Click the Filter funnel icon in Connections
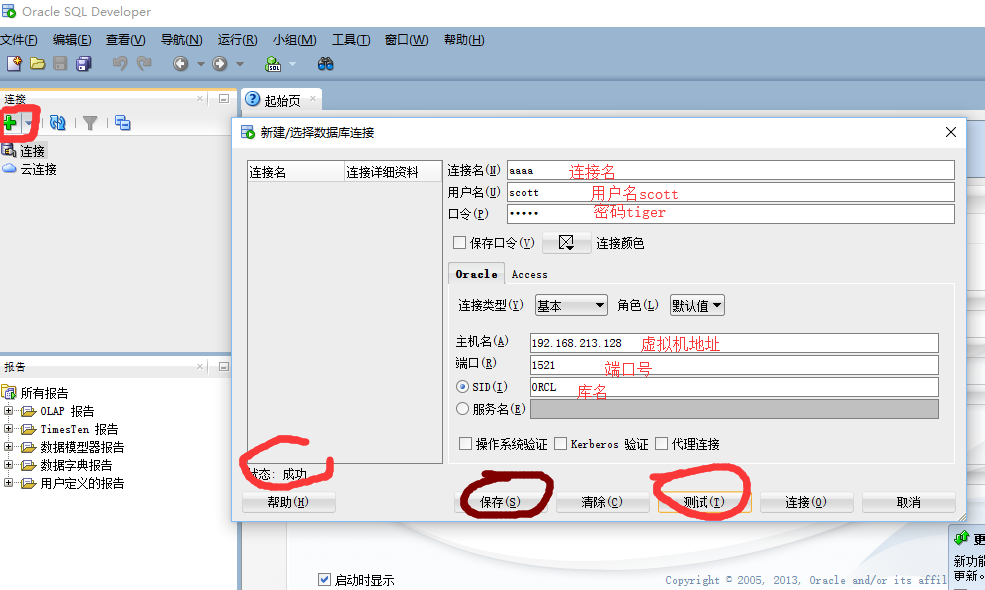This screenshot has width=985, height=590. coord(90,123)
